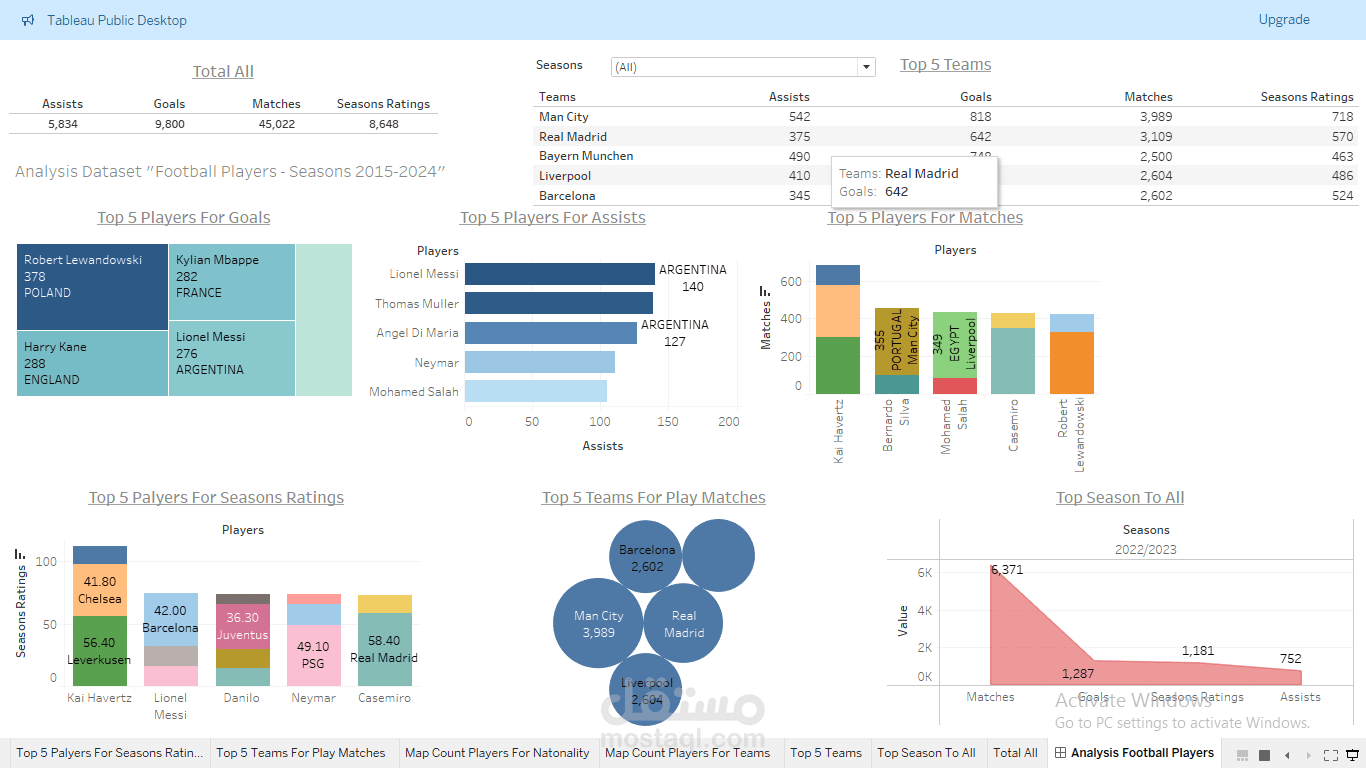Click the Man City row in the teams table
This screenshot has height=768, width=1366.
point(945,117)
